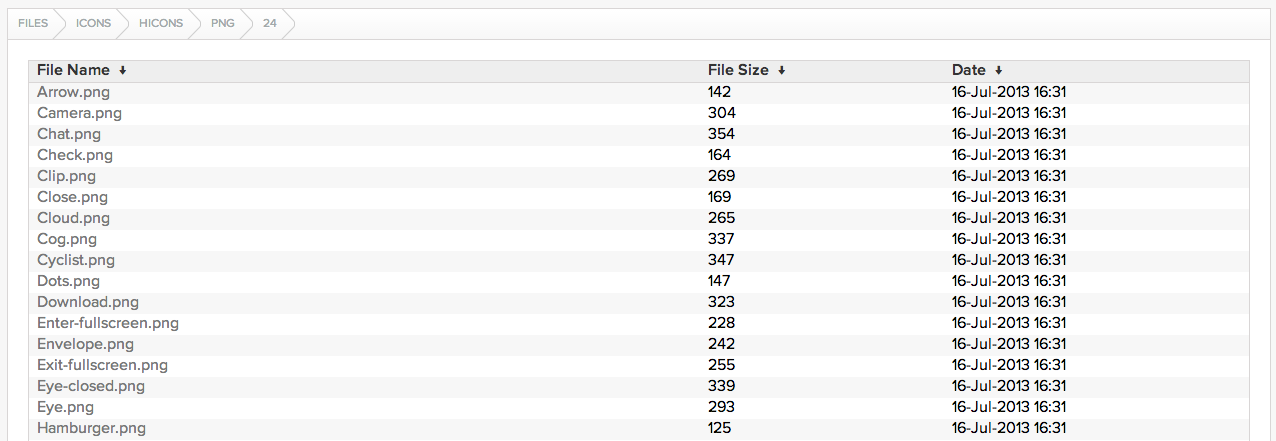
Task: Open the Arrow.png file link
Action: 73,92
